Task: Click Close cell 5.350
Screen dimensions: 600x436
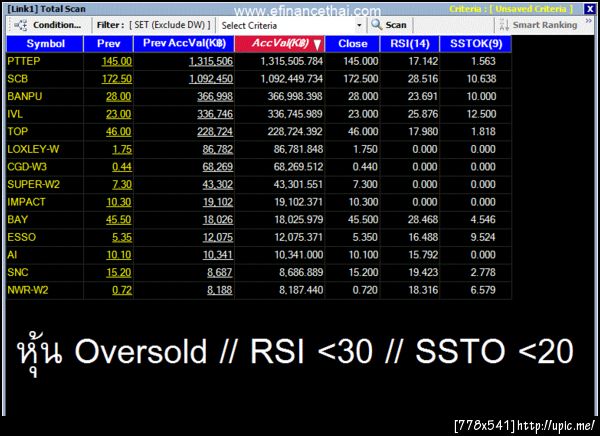Action: pyautogui.click(x=365, y=237)
